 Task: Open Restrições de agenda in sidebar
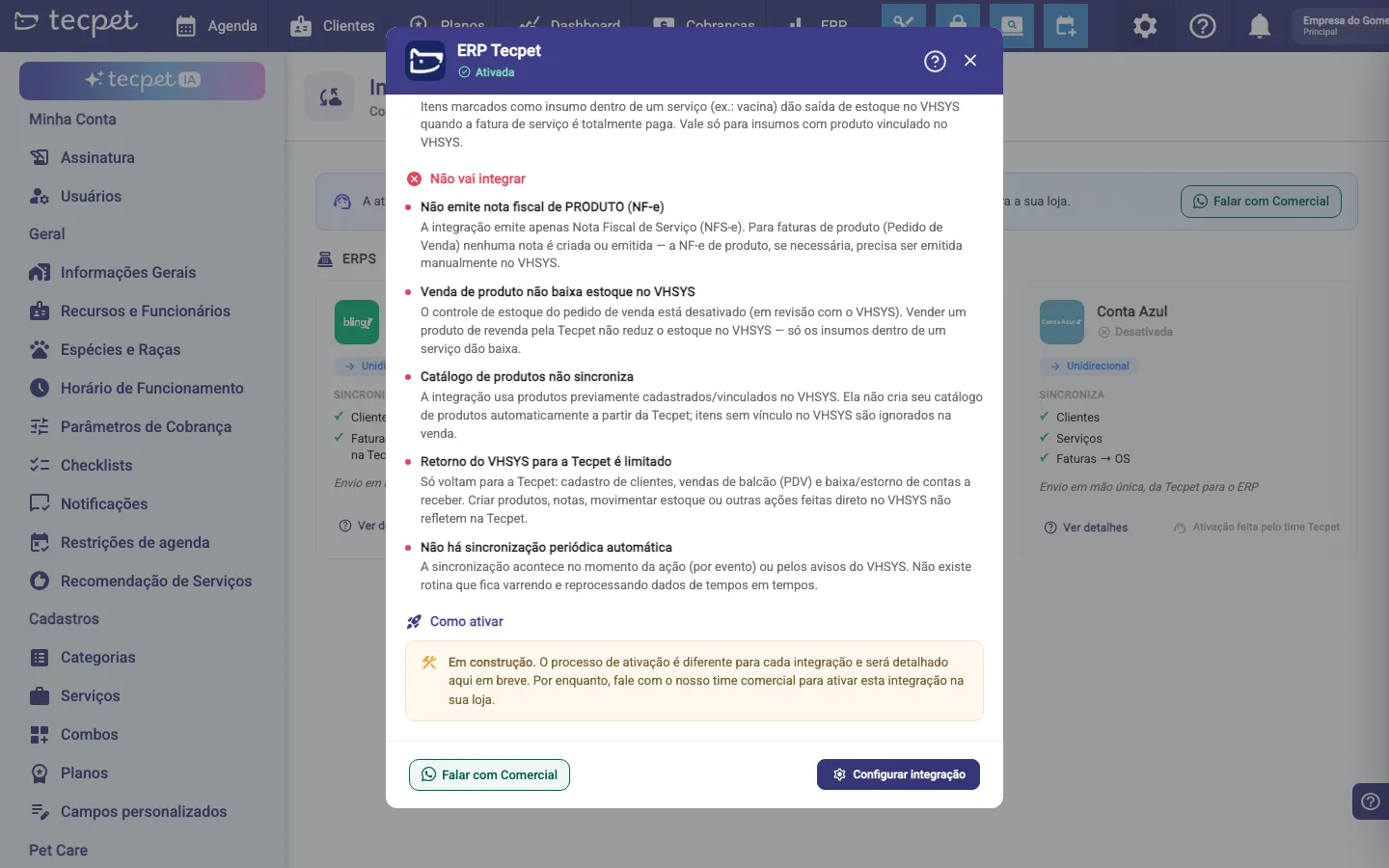tap(135, 543)
